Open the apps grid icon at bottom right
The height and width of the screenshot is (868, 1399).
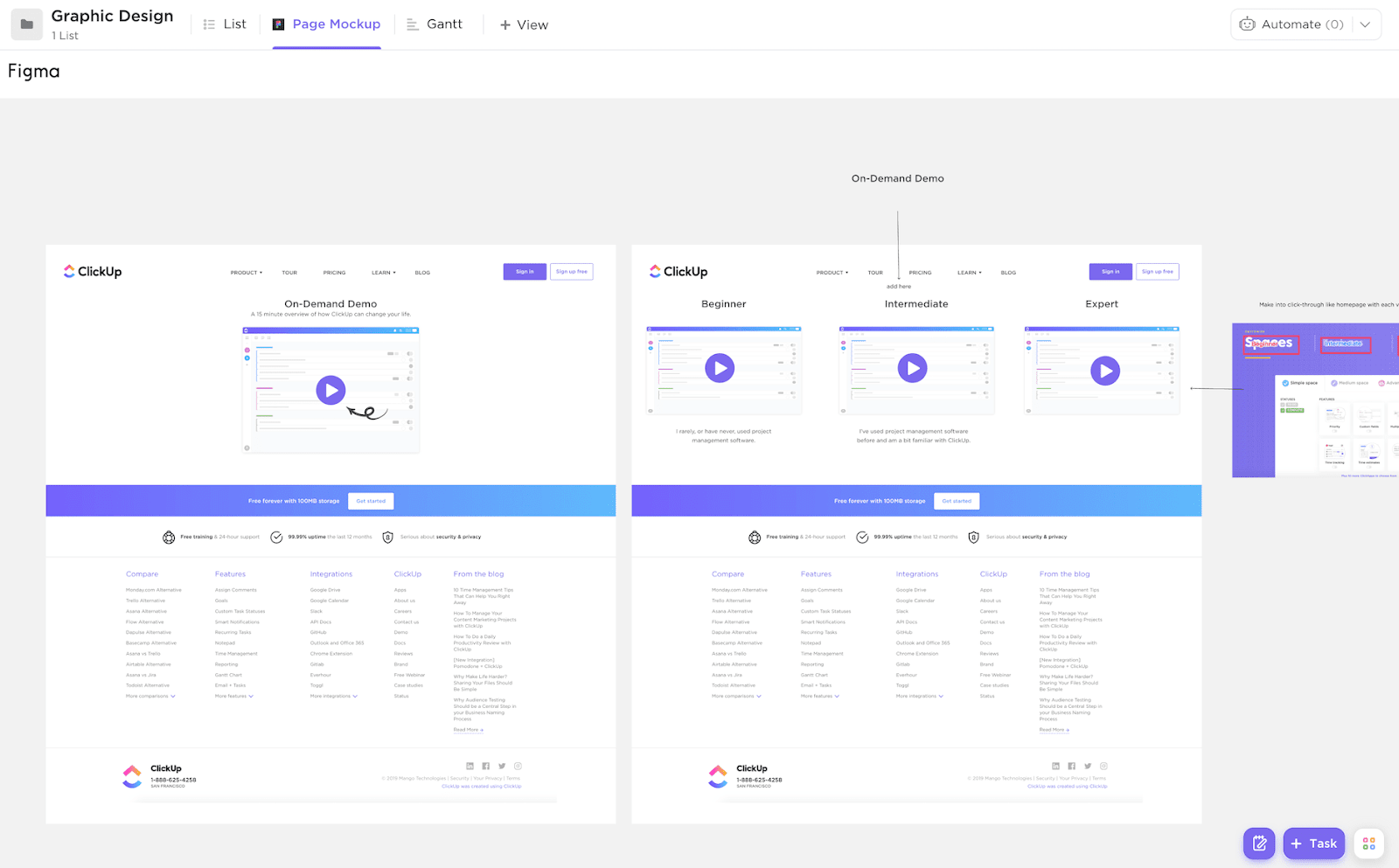point(1369,844)
